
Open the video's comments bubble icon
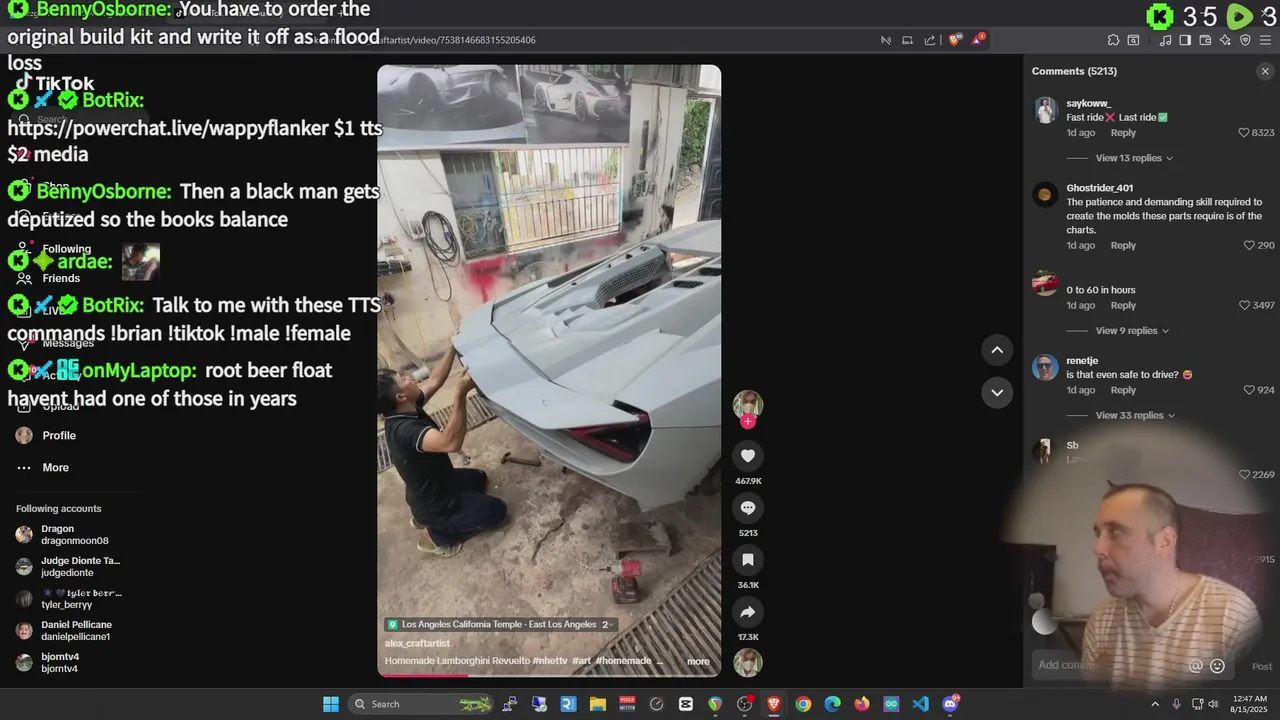click(x=747, y=508)
